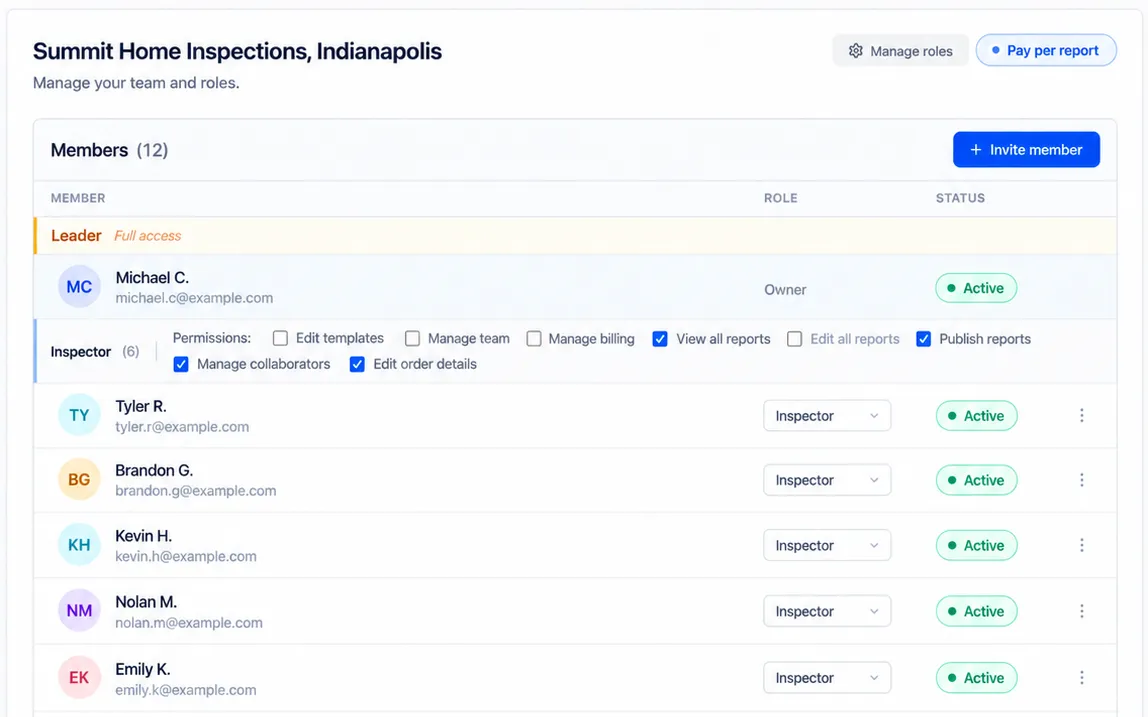Click the Active status badge for Tyler R.

(x=976, y=415)
